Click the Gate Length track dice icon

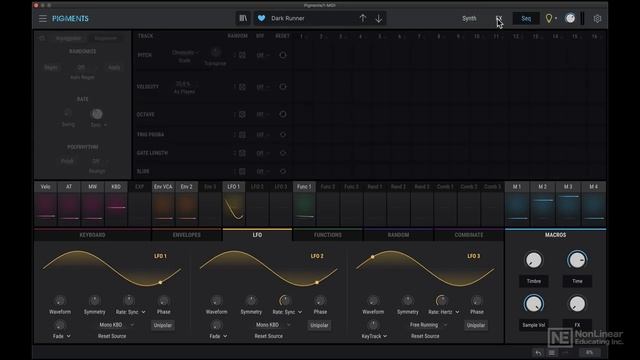(x=242, y=153)
